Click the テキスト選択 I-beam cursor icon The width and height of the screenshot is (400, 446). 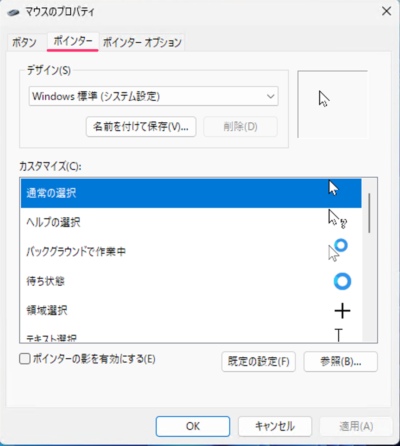coord(339,335)
